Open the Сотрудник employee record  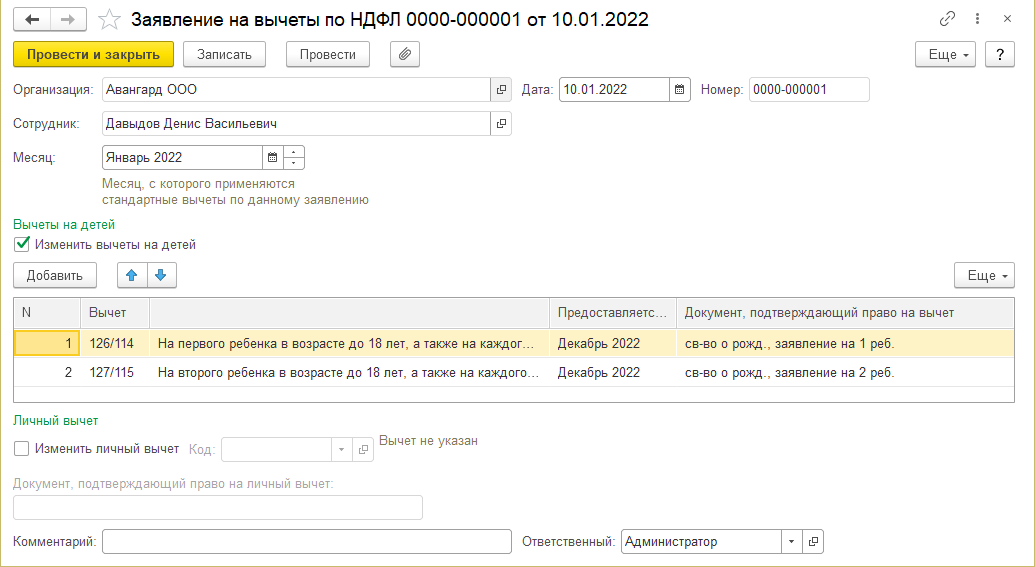tap(502, 124)
